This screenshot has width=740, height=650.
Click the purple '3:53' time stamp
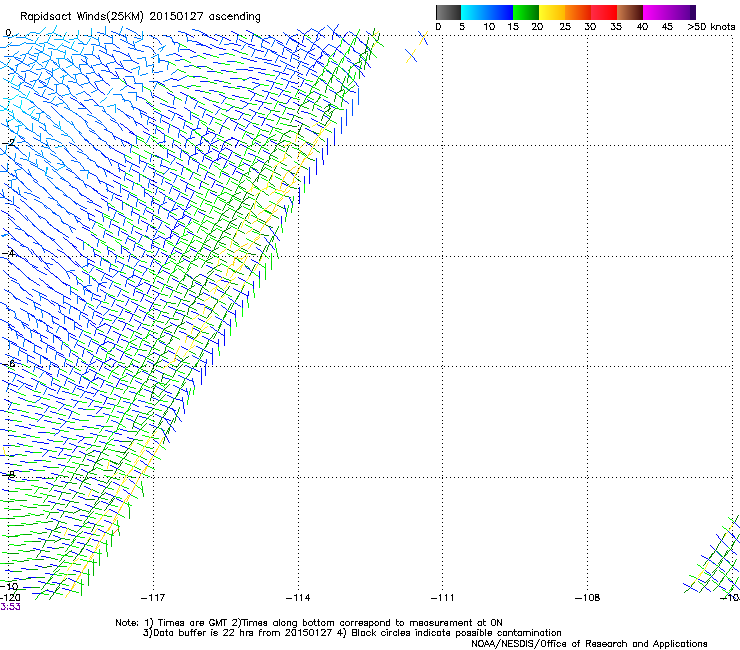10,607
